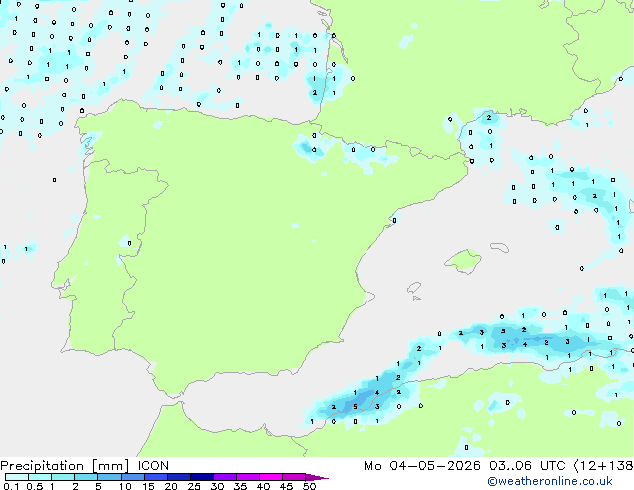The height and width of the screenshot is (490, 634).
Task: Click the '40' legend scale label
Action: (x=263, y=486)
